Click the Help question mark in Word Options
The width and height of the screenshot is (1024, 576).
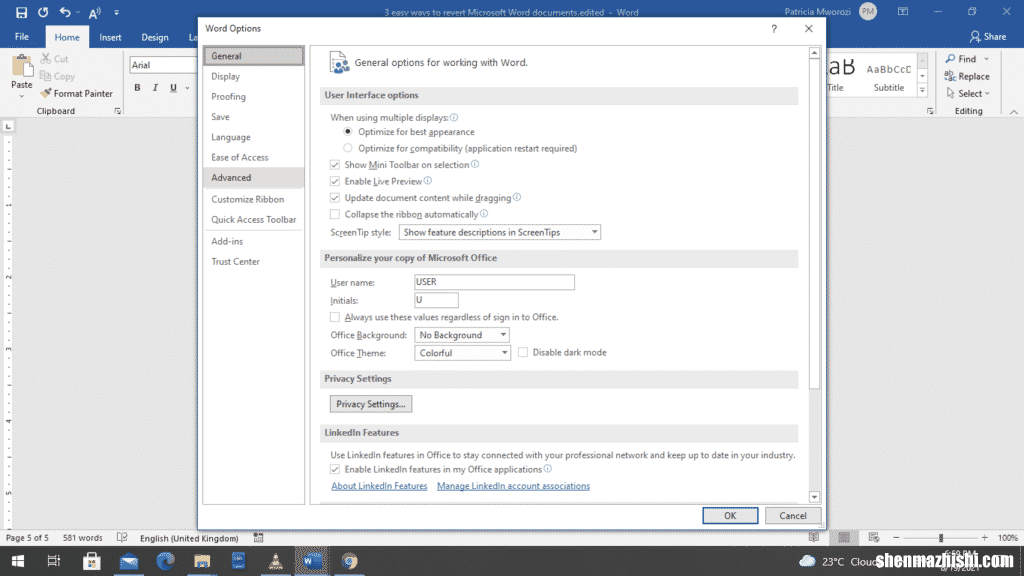(774, 29)
